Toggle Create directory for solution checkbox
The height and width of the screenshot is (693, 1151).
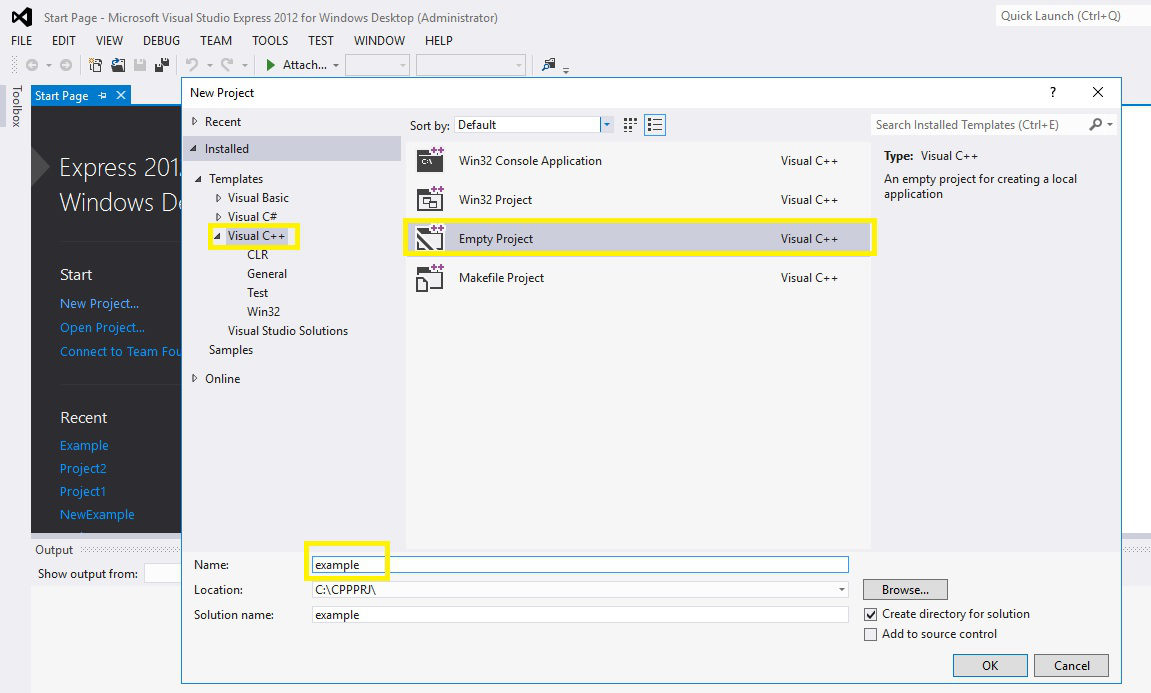click(x=871, y=614)
